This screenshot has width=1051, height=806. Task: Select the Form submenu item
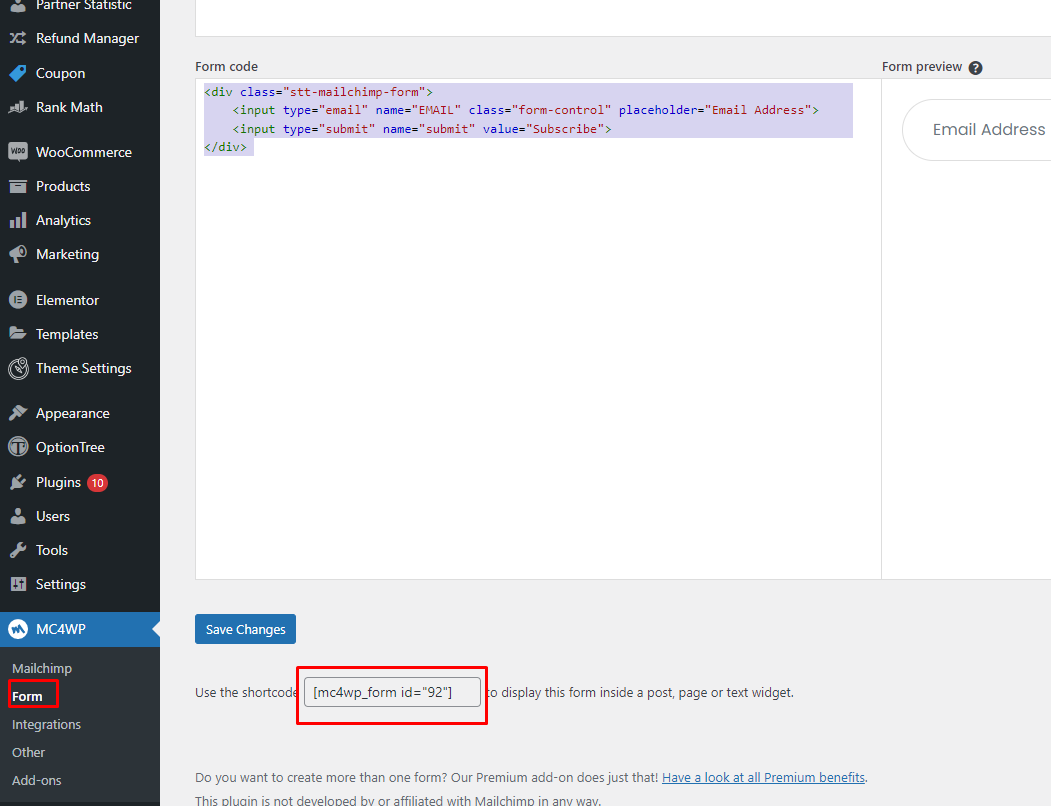pos(27,697)
